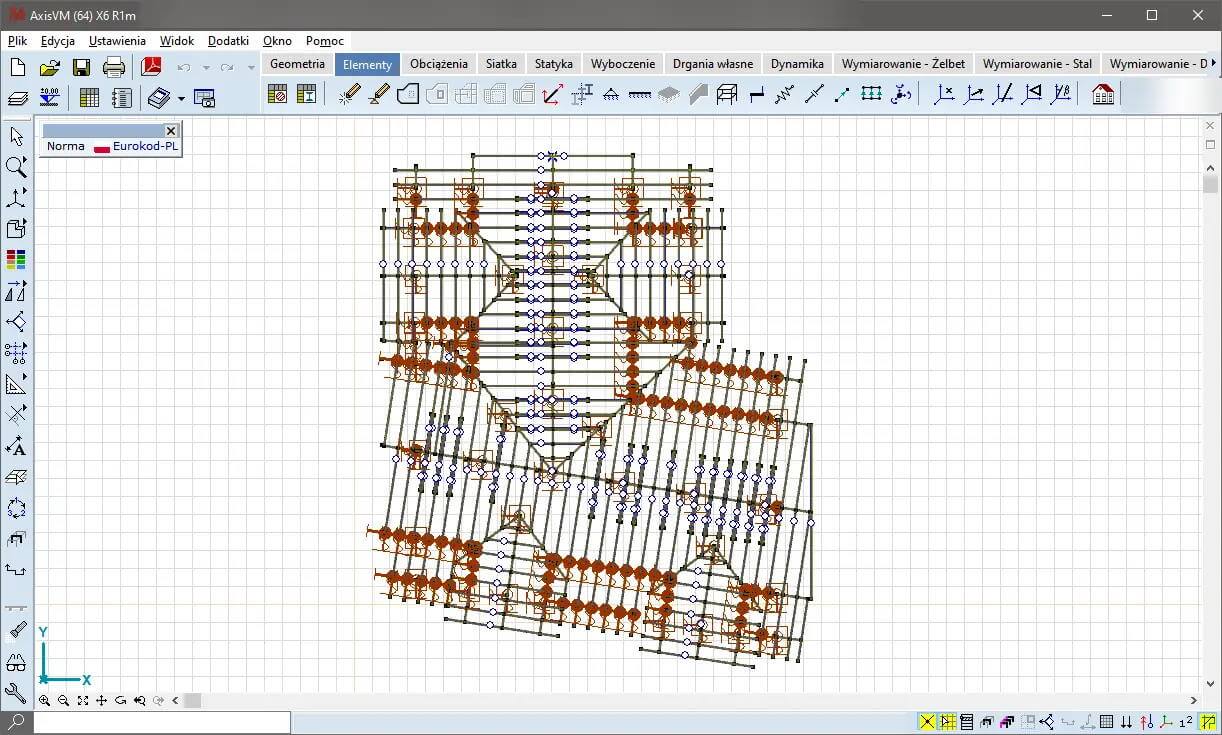Export model via the PDF icon
Viewport: 1222px width, 735px height.
tap(151, 67)
